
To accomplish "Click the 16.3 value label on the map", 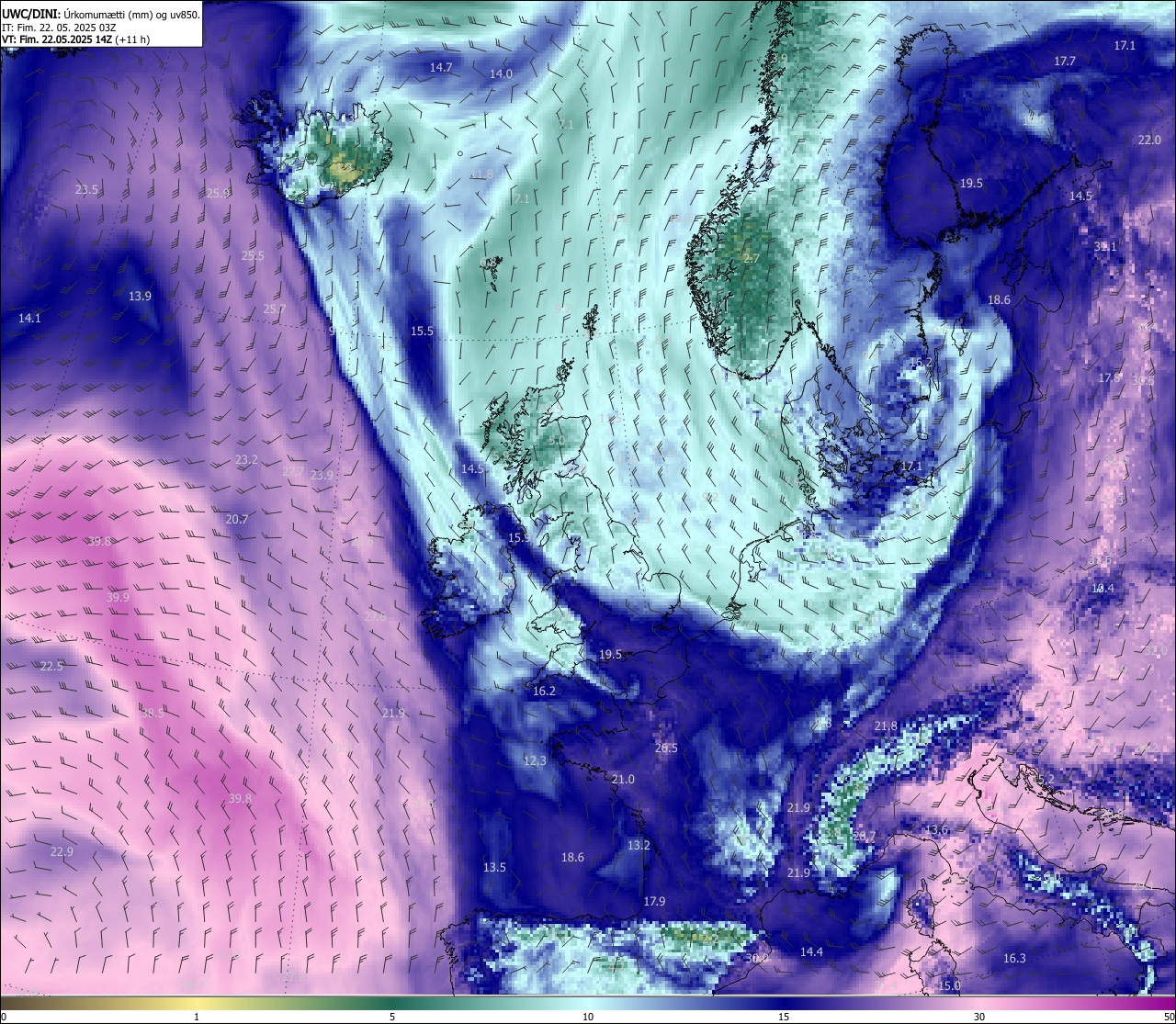I will pos(1014,959).
